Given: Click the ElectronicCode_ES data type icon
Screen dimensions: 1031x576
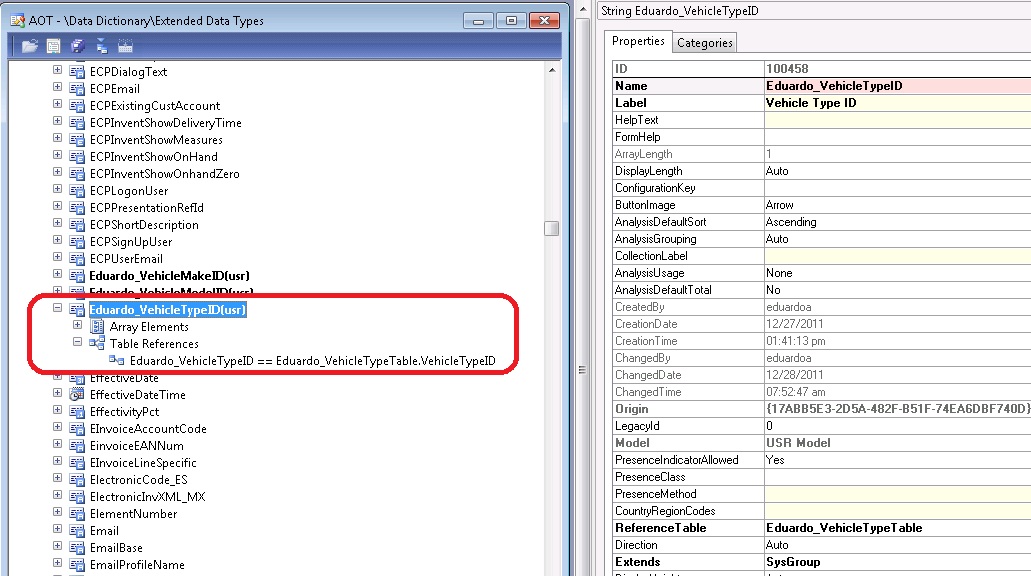Looking at the screenshot, I should point(77,480).
